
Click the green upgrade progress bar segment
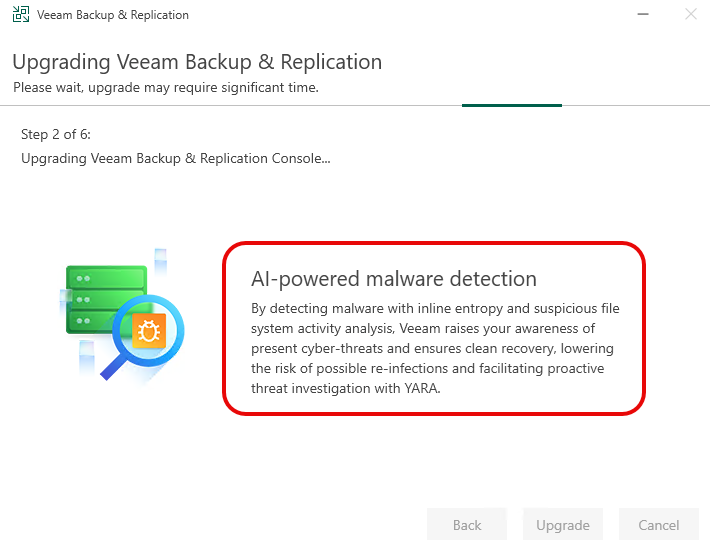click(x=511, y=104)
